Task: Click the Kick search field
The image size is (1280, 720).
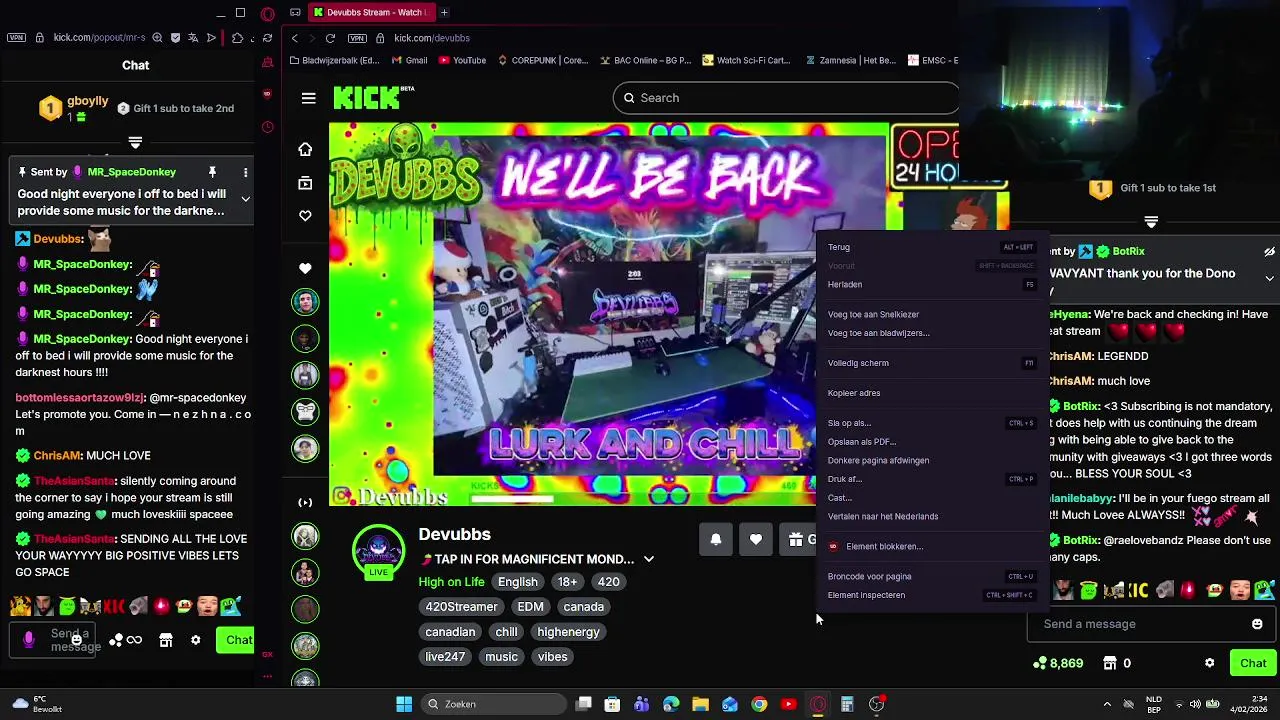Action: 786,98
